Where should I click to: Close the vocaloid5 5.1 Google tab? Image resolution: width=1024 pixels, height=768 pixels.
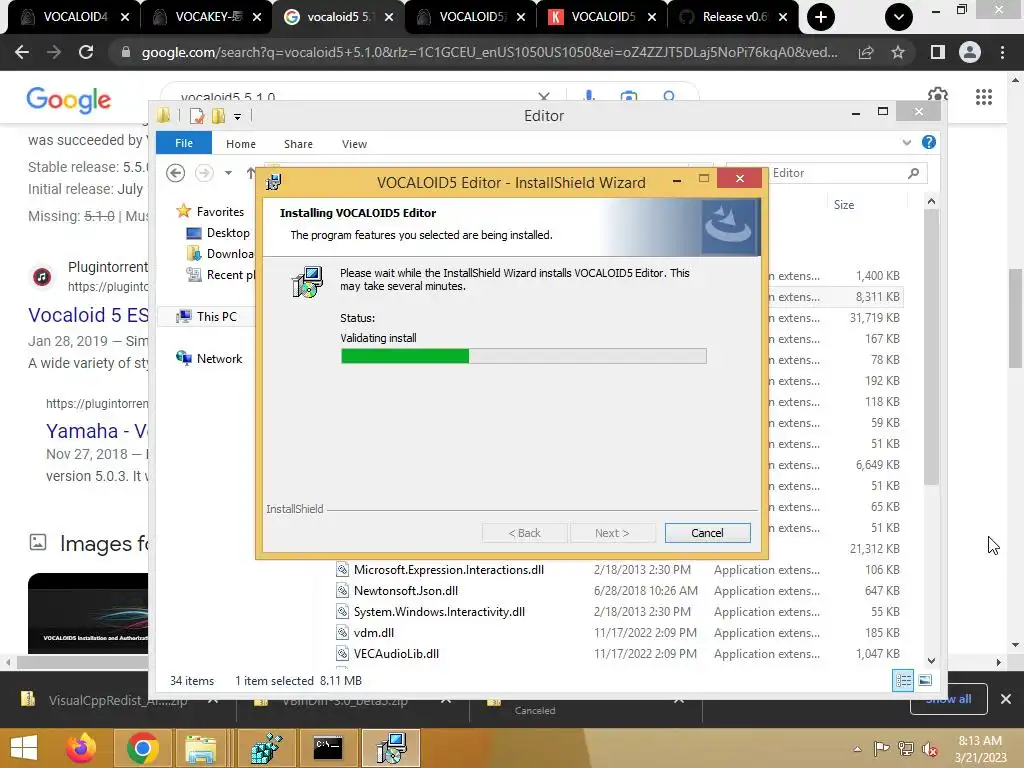(389, 18)
